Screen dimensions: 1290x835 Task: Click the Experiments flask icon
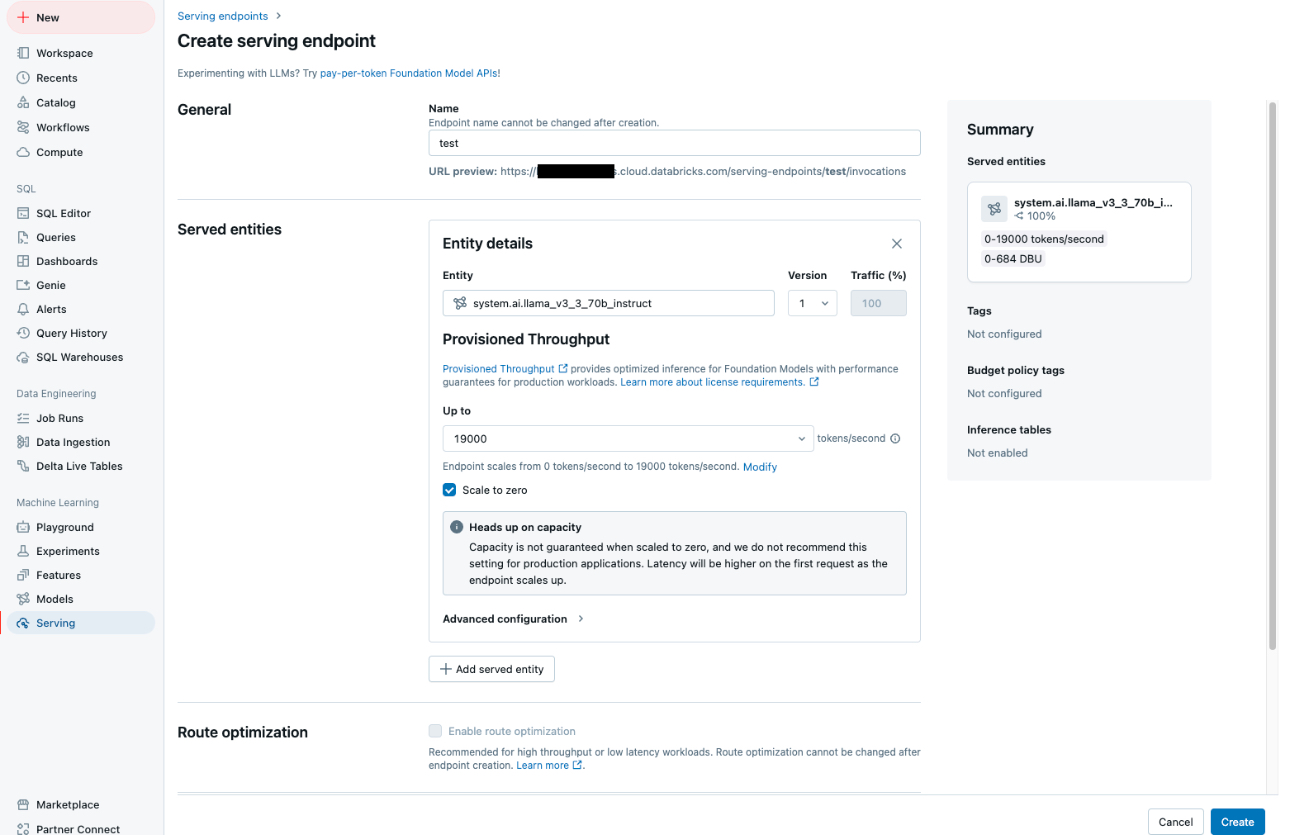pos(23,551)
